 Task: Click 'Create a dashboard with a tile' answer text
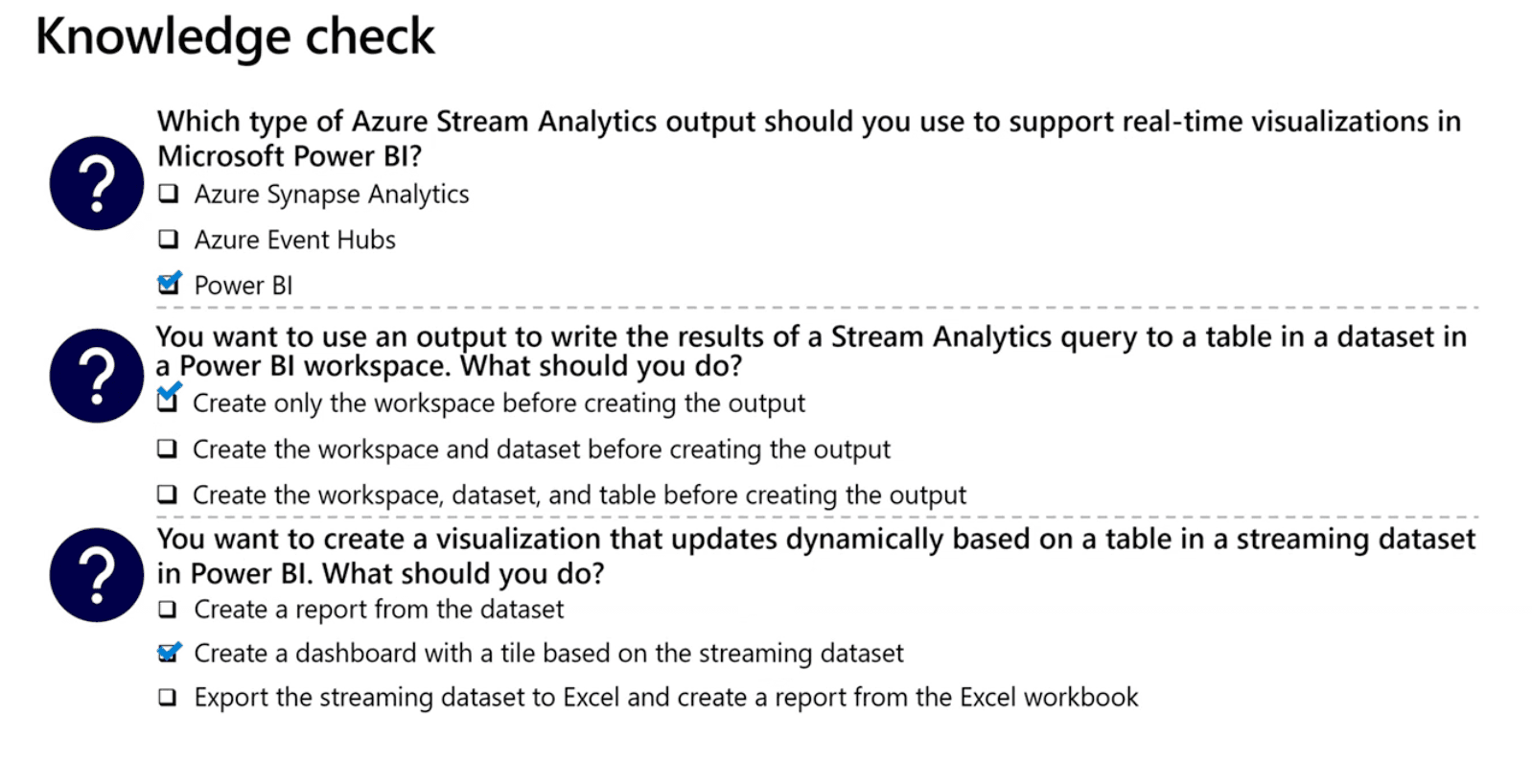click(548, 654)
